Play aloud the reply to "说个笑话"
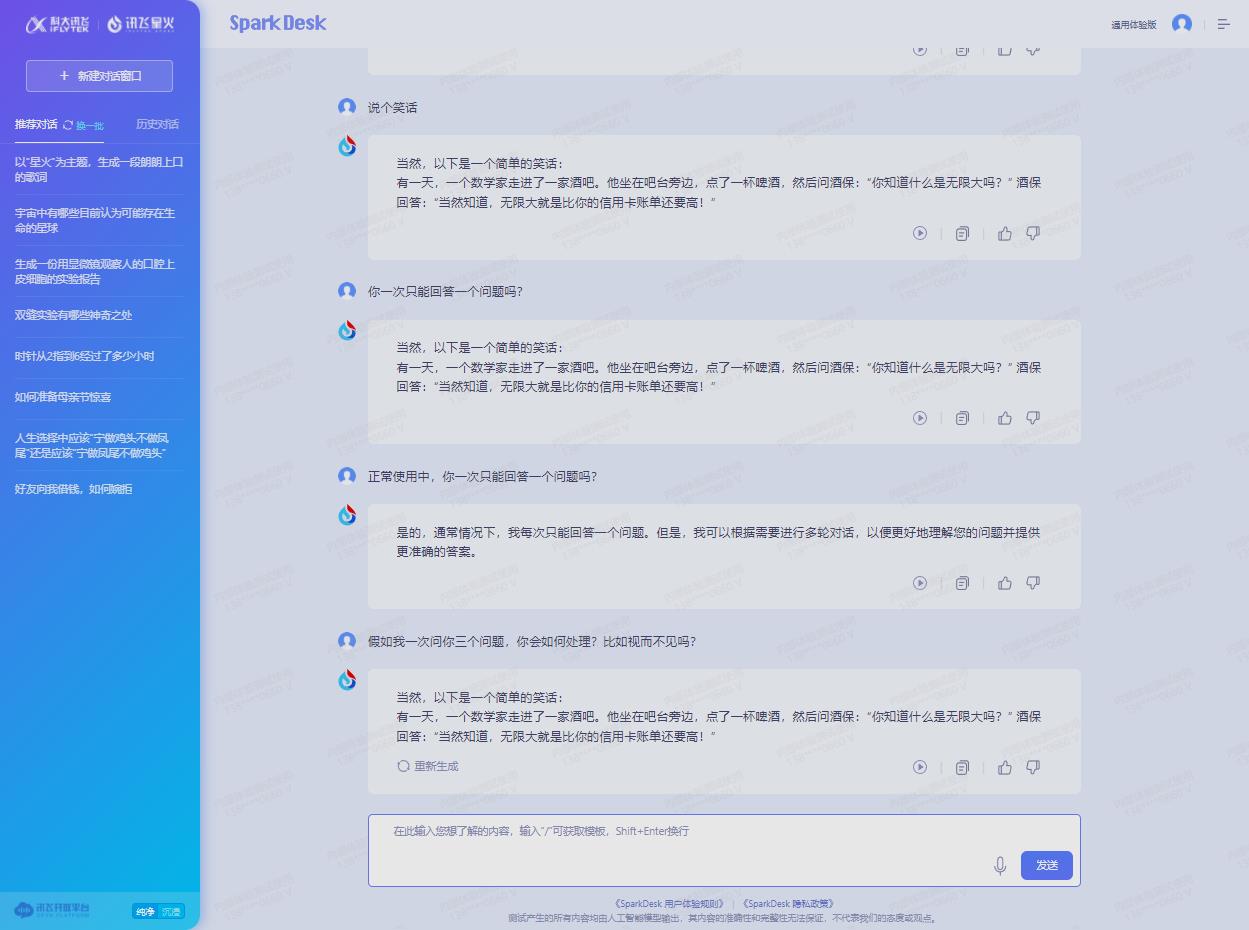 point(920,233)
